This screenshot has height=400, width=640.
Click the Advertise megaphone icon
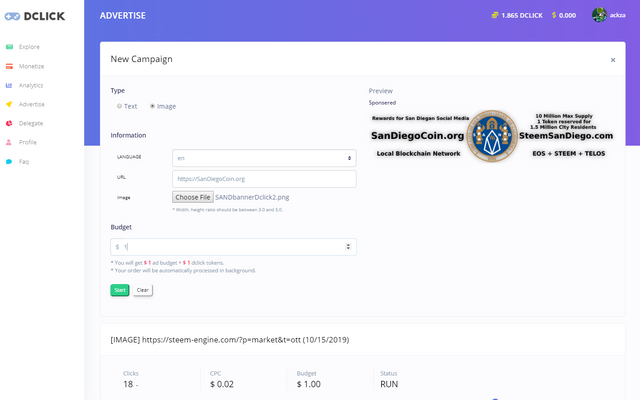(x=9, y=104)
